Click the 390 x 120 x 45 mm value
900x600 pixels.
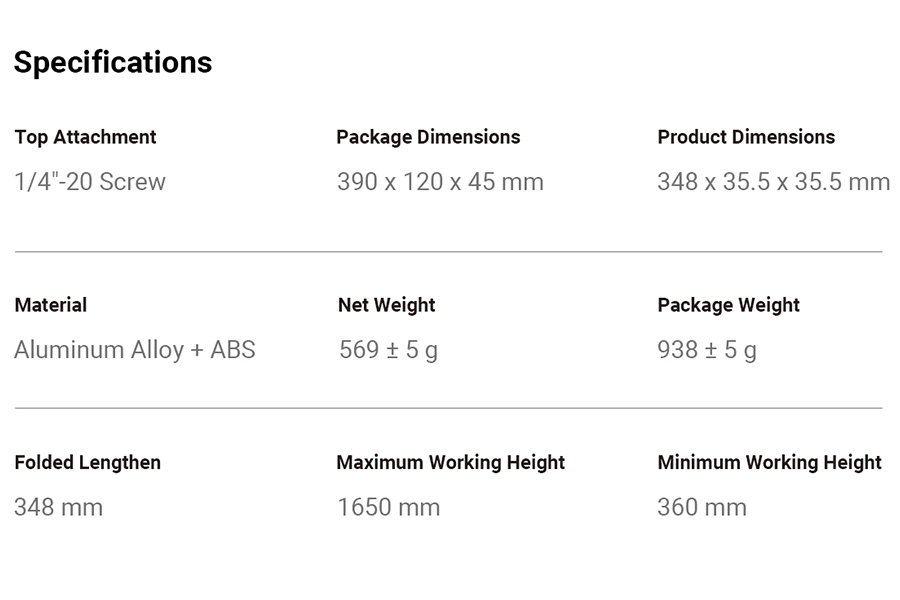point(440,181)
